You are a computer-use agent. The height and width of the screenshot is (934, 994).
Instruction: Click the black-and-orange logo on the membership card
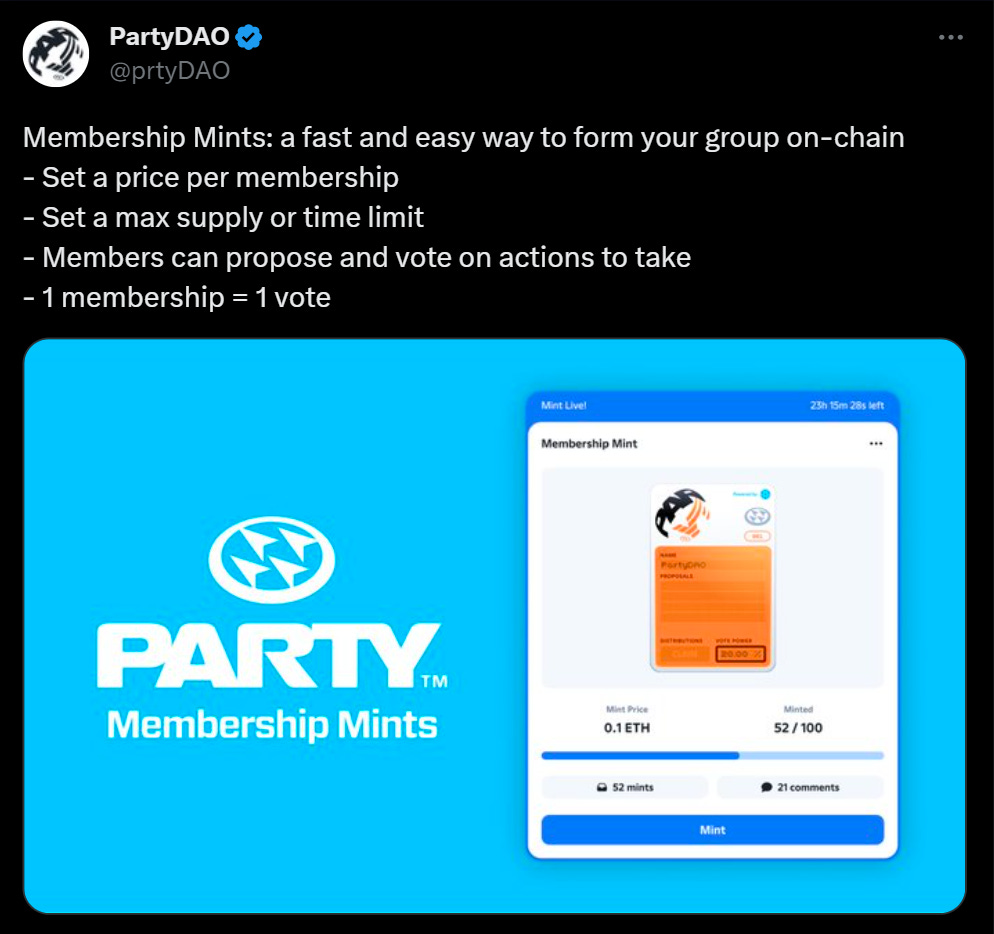pyautogui.click(x=683, y=516)
